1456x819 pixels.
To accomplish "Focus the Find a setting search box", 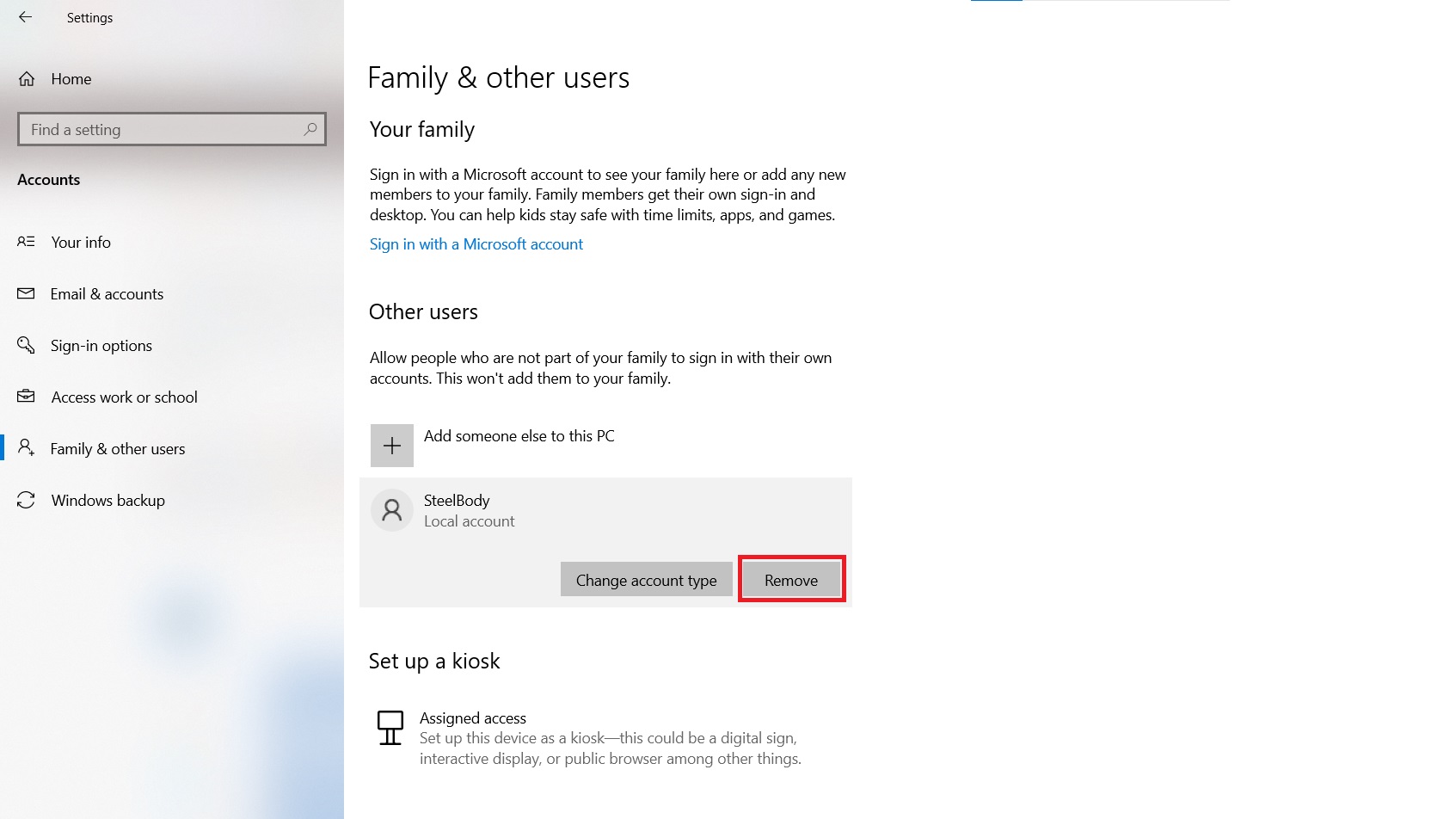I will [x=172, y=129].
